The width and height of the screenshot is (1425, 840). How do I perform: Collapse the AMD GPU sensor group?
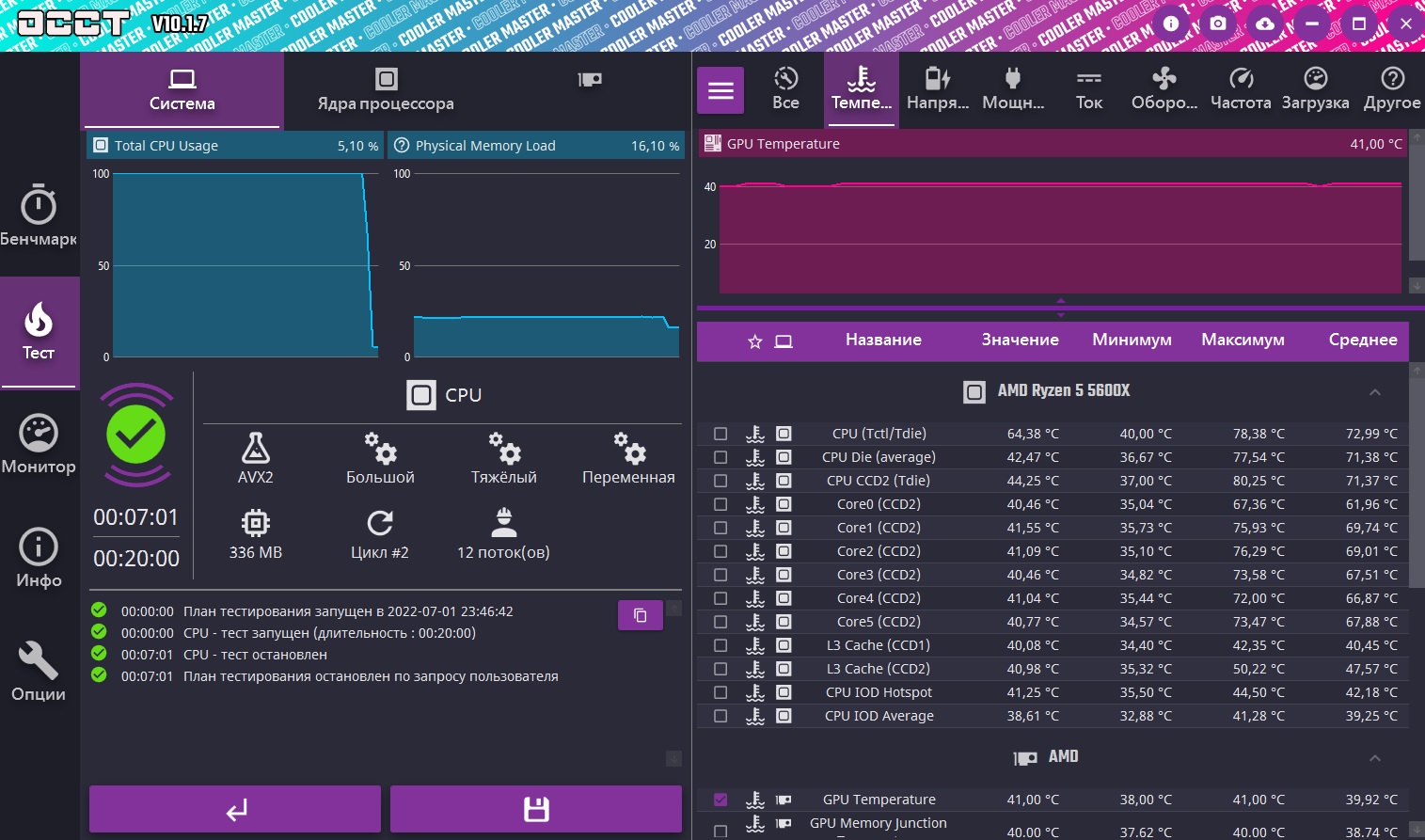click(1375, 757)
